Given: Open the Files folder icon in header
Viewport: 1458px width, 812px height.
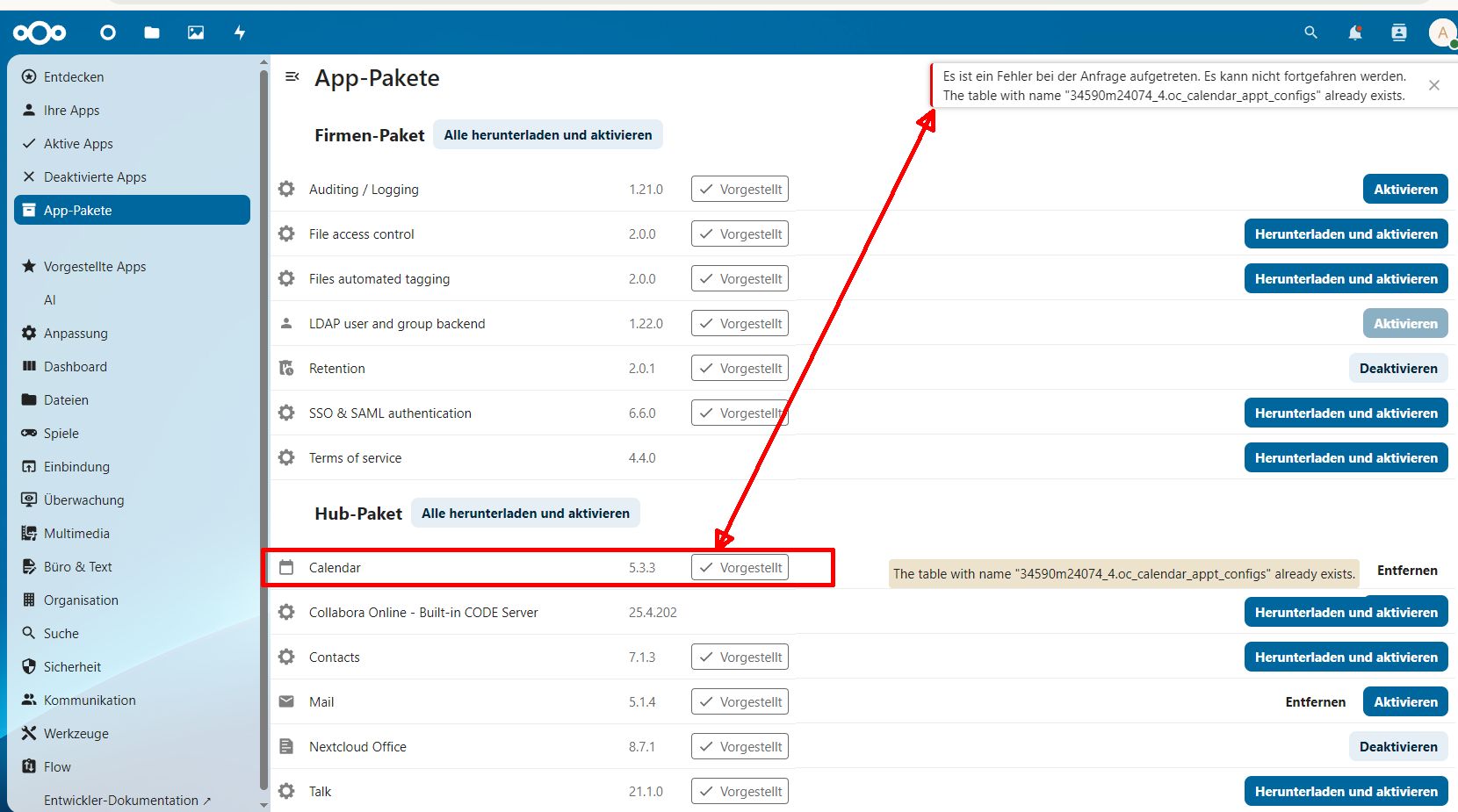Looking at the screenshot, I should [152, 32].
